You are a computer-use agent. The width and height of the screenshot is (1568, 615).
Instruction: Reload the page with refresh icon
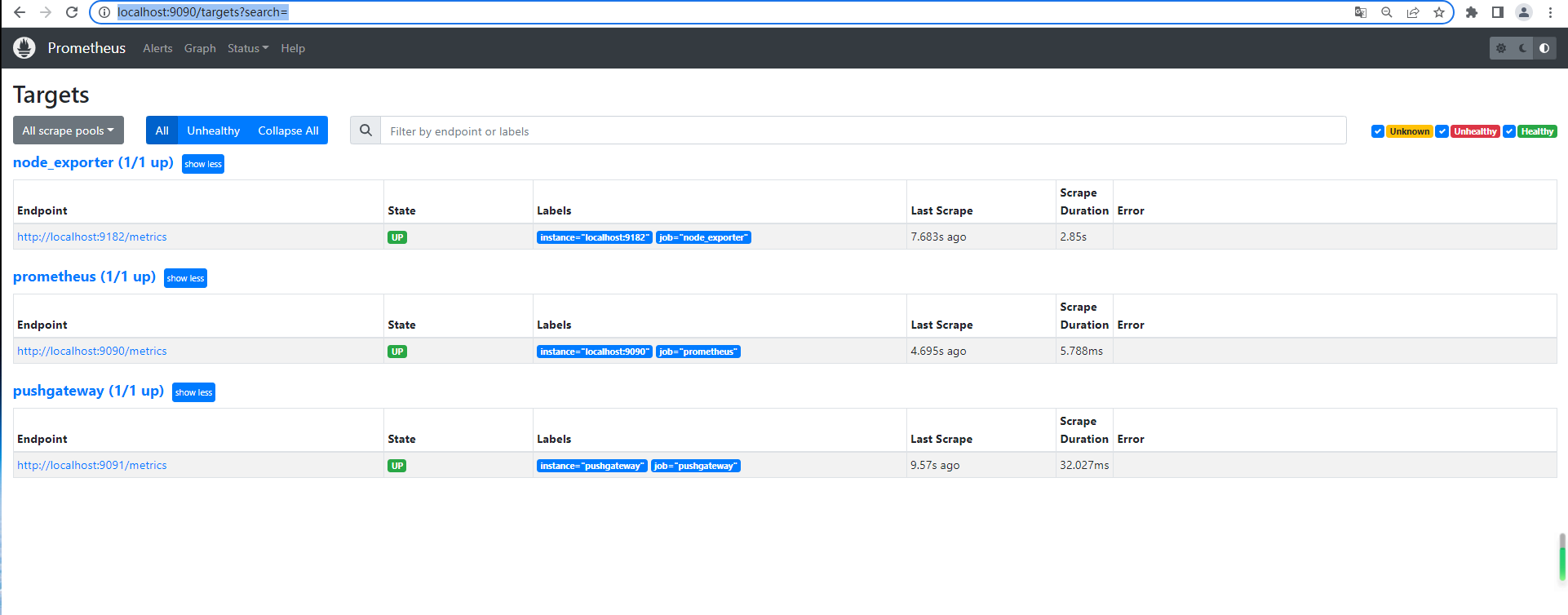pos(72,12)
